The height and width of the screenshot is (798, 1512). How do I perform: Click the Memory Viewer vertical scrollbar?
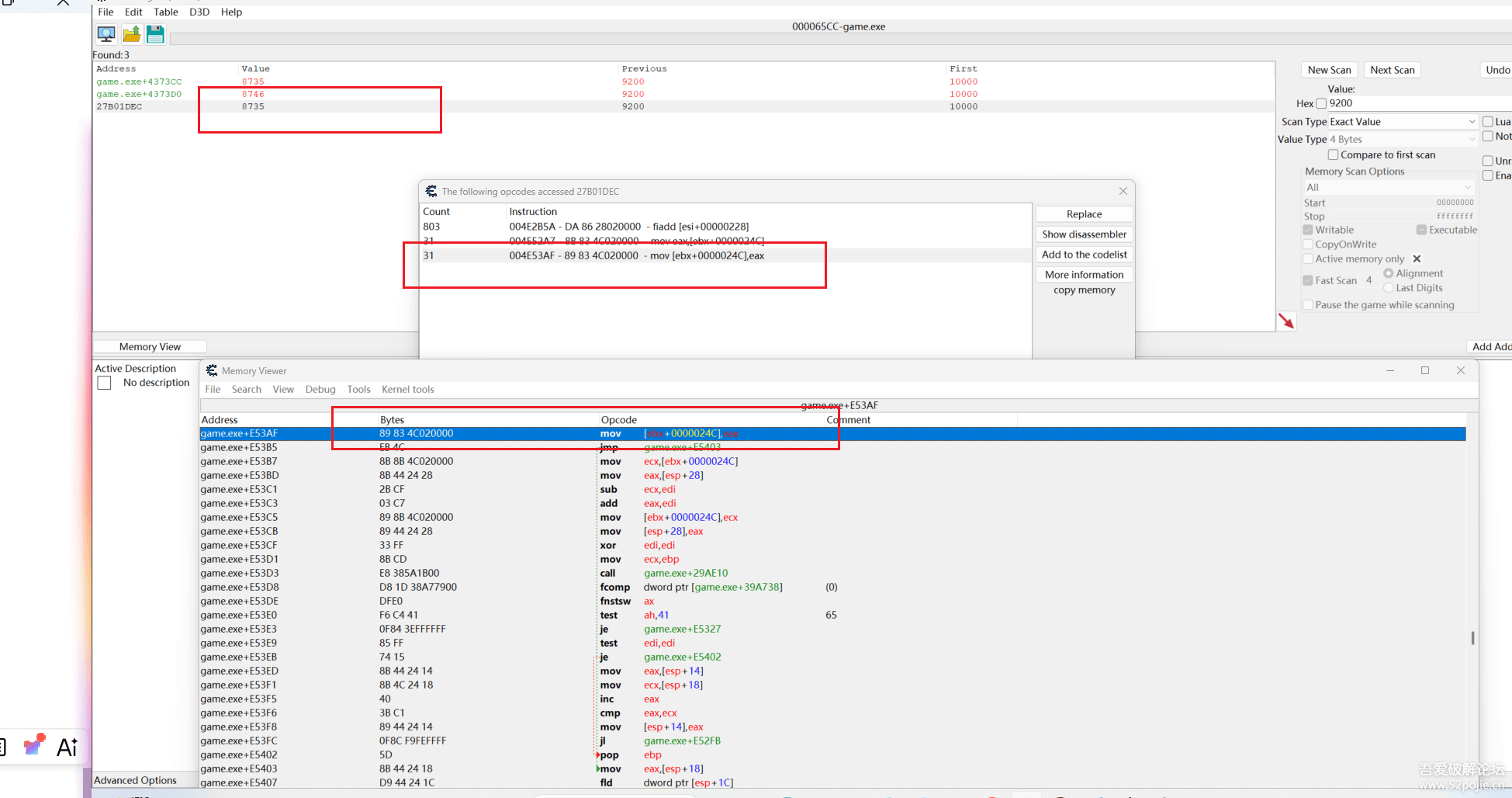click(1472, 638)
